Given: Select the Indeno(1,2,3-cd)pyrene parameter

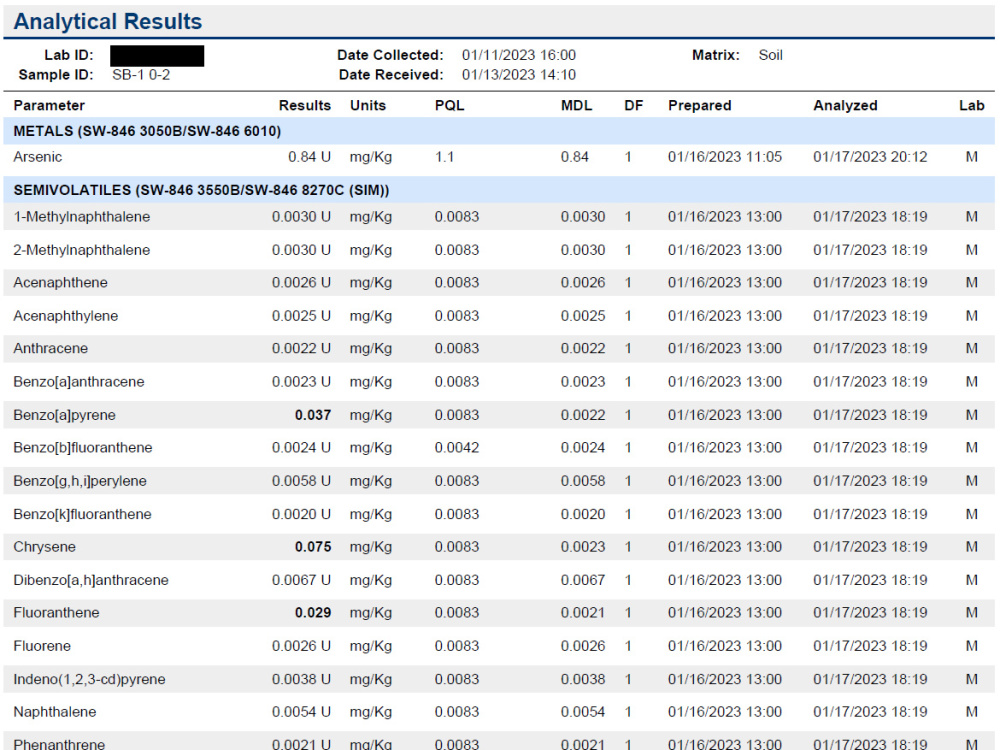Looking at the screenshot, I should [89, 679].
